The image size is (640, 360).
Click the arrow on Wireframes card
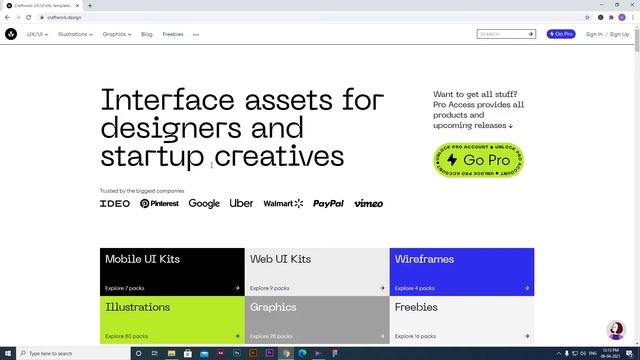(x=527, y=288)
